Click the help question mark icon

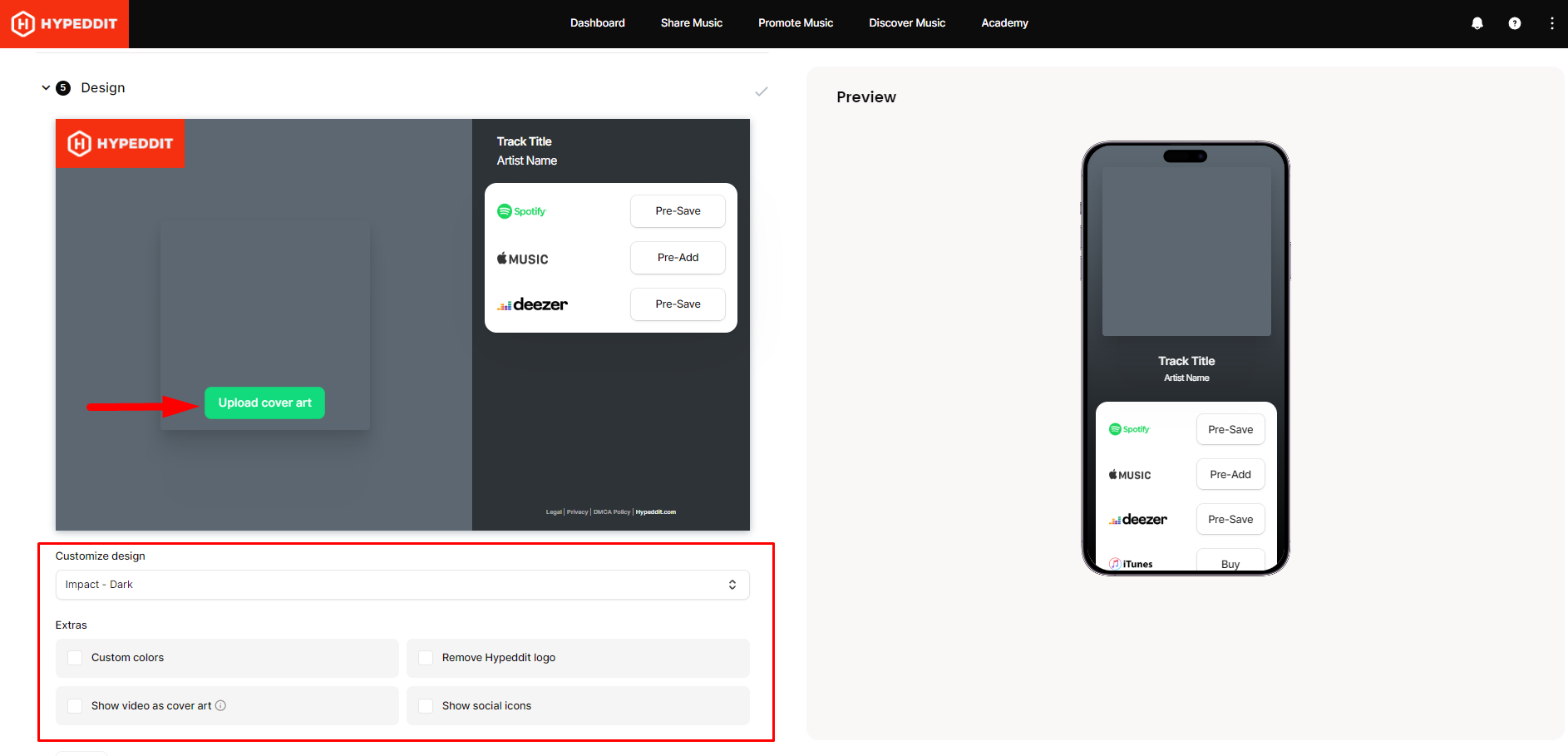point(1514,23)
